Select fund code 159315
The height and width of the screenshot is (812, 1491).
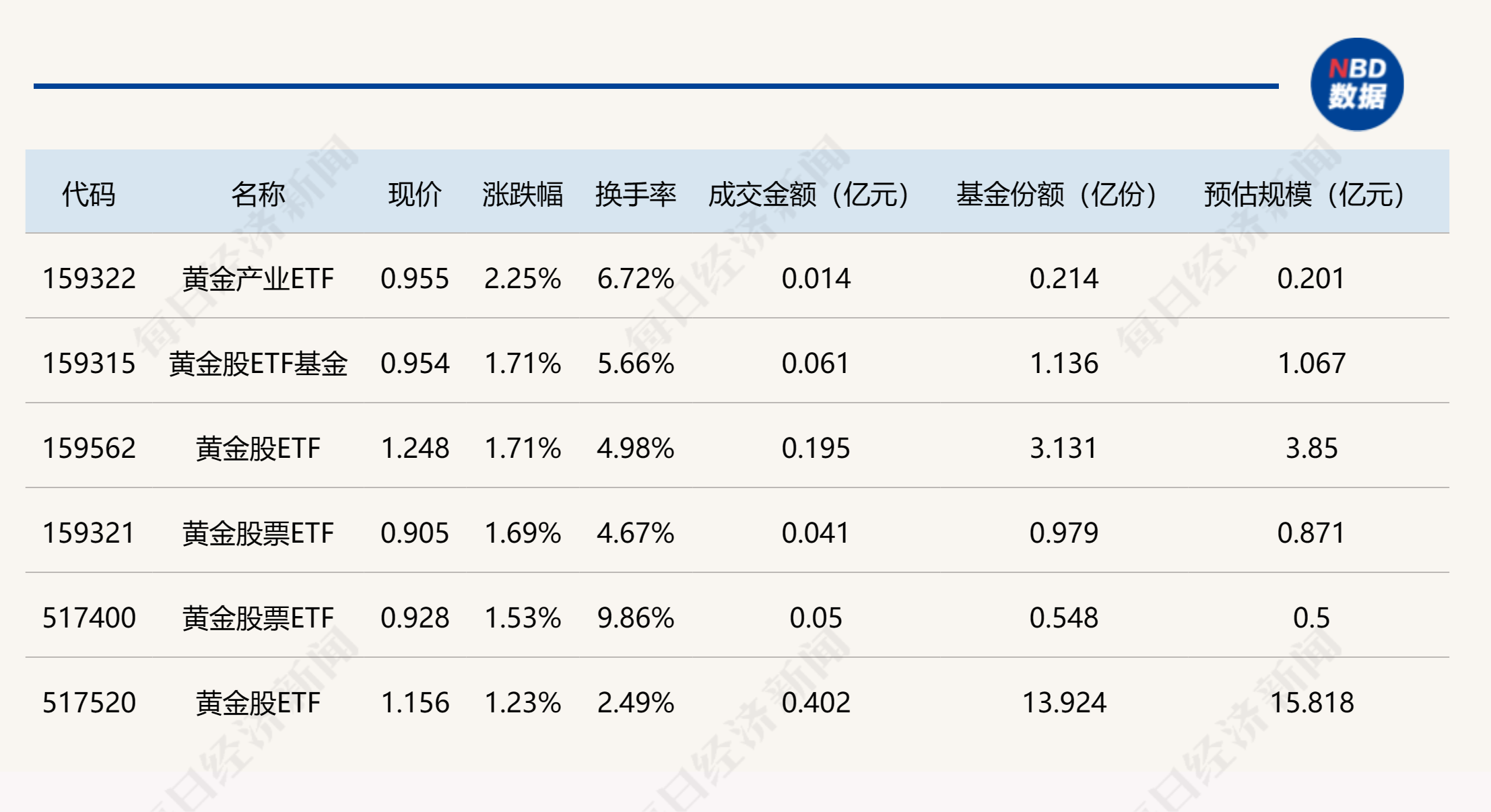click(x=89, y=364)
